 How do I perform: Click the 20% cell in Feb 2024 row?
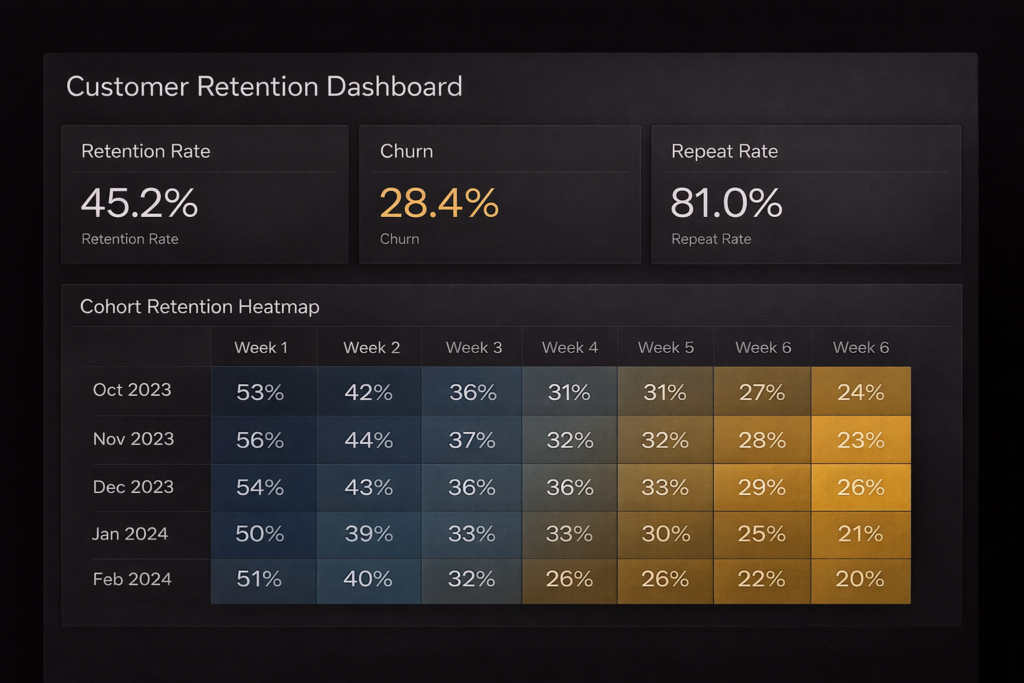[860, 580]
